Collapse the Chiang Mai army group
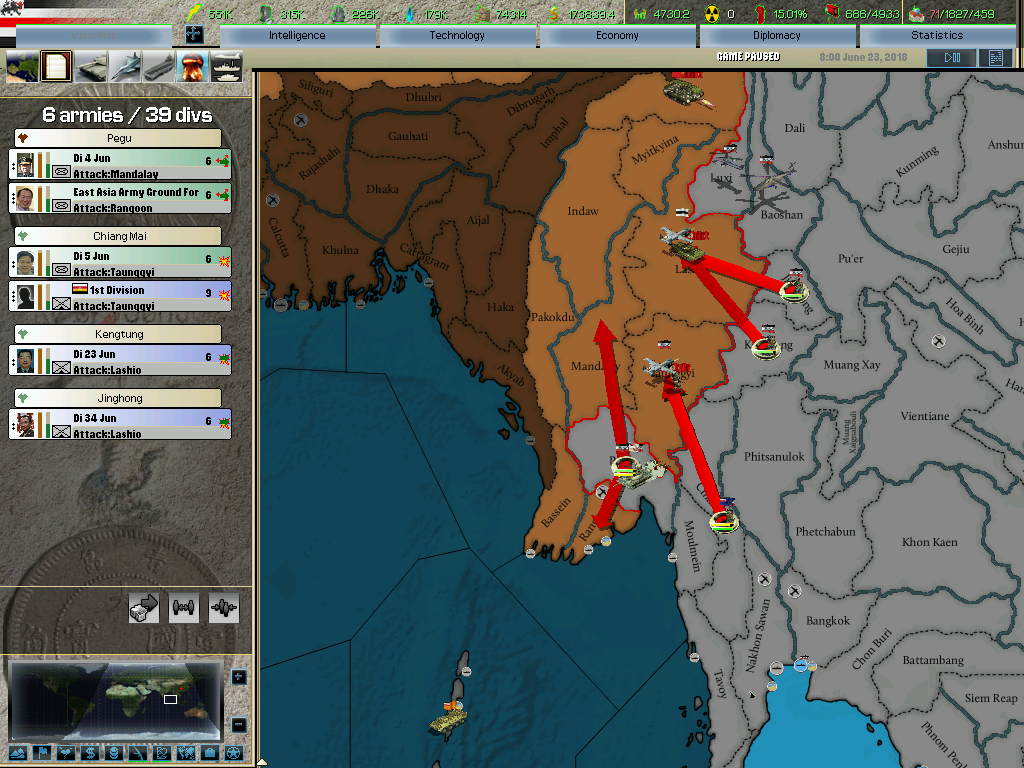This screenshot has height=768, width=1024. [x=118, y=236]
